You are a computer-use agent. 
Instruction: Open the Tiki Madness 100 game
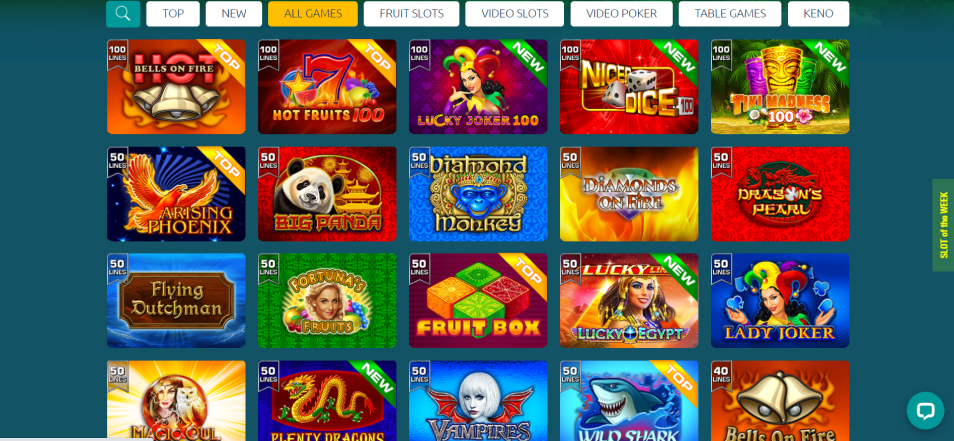pyautogui.click(x=780, y=86)
